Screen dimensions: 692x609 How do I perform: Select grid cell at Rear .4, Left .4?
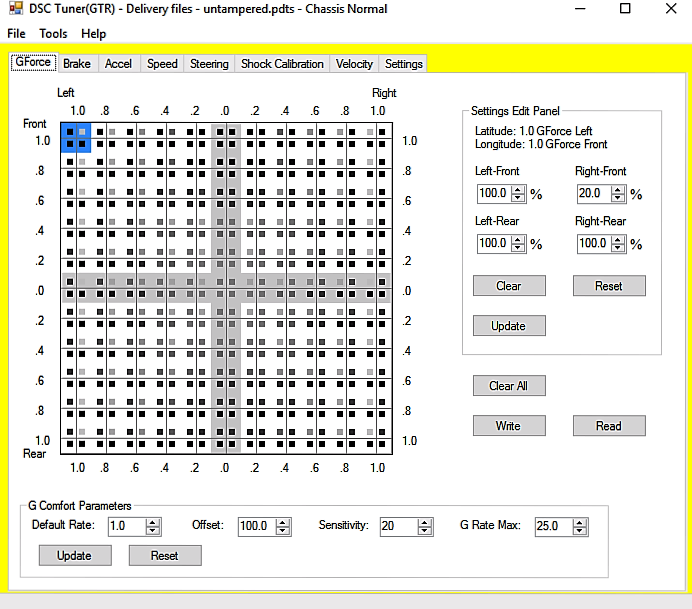click(166, 348)
